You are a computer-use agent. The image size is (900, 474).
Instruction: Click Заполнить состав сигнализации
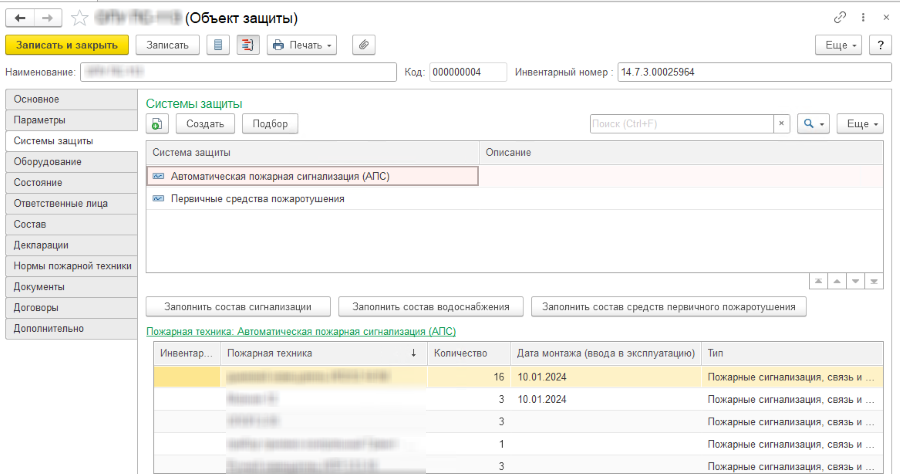click(x=238, y=307)
